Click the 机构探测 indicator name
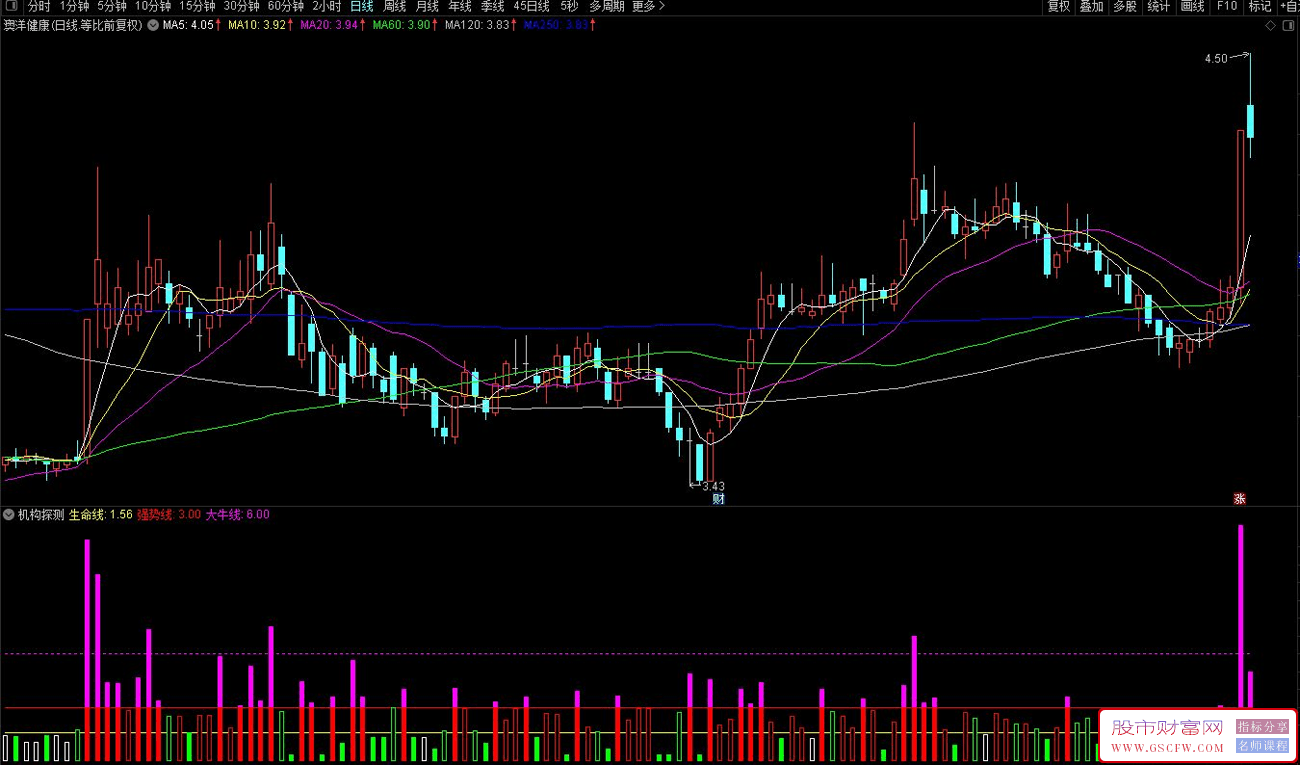Viewport: 1300px width, 765px height. pos(41,515)
